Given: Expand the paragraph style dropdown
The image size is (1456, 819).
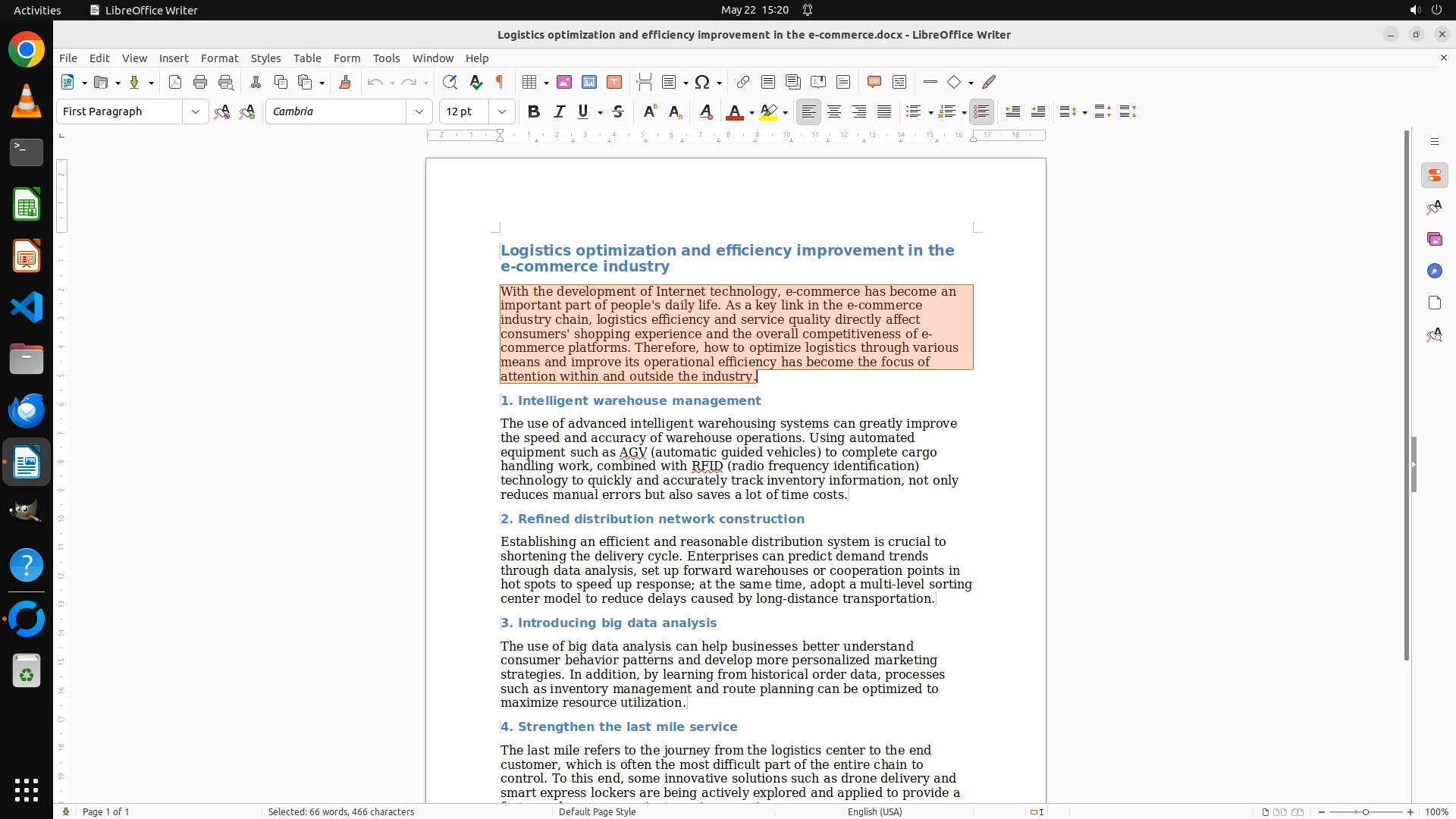Looking at the screenshot, I should [x=196, y=111].
